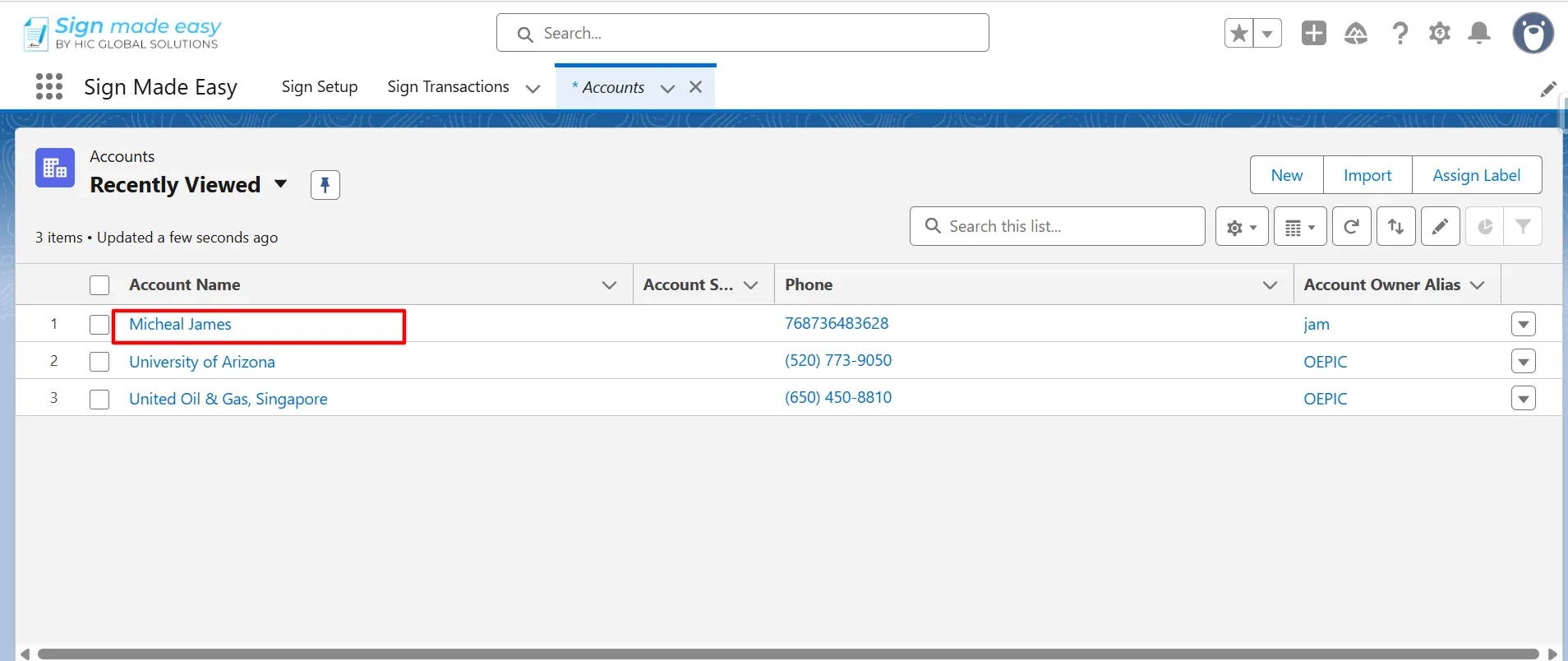
Task: Open the Favorites list dropdown
Action: 1267,33
